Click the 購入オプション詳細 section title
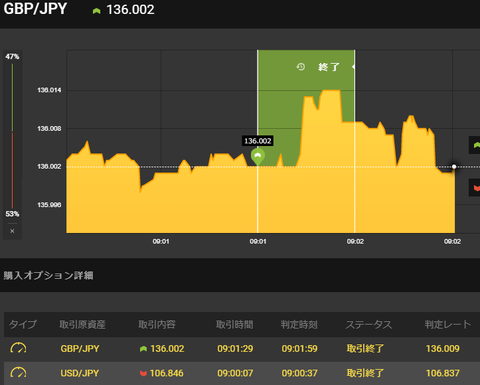 tap(48, 276)
